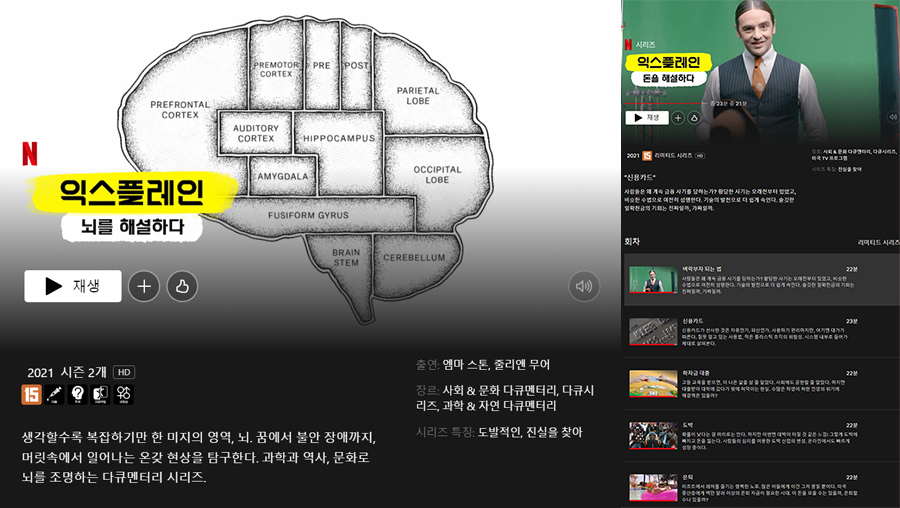Open the 벼락부자 되는 법 episode thumbnail
The width and height of the screenshot is (900, 508).
[653, 280]
